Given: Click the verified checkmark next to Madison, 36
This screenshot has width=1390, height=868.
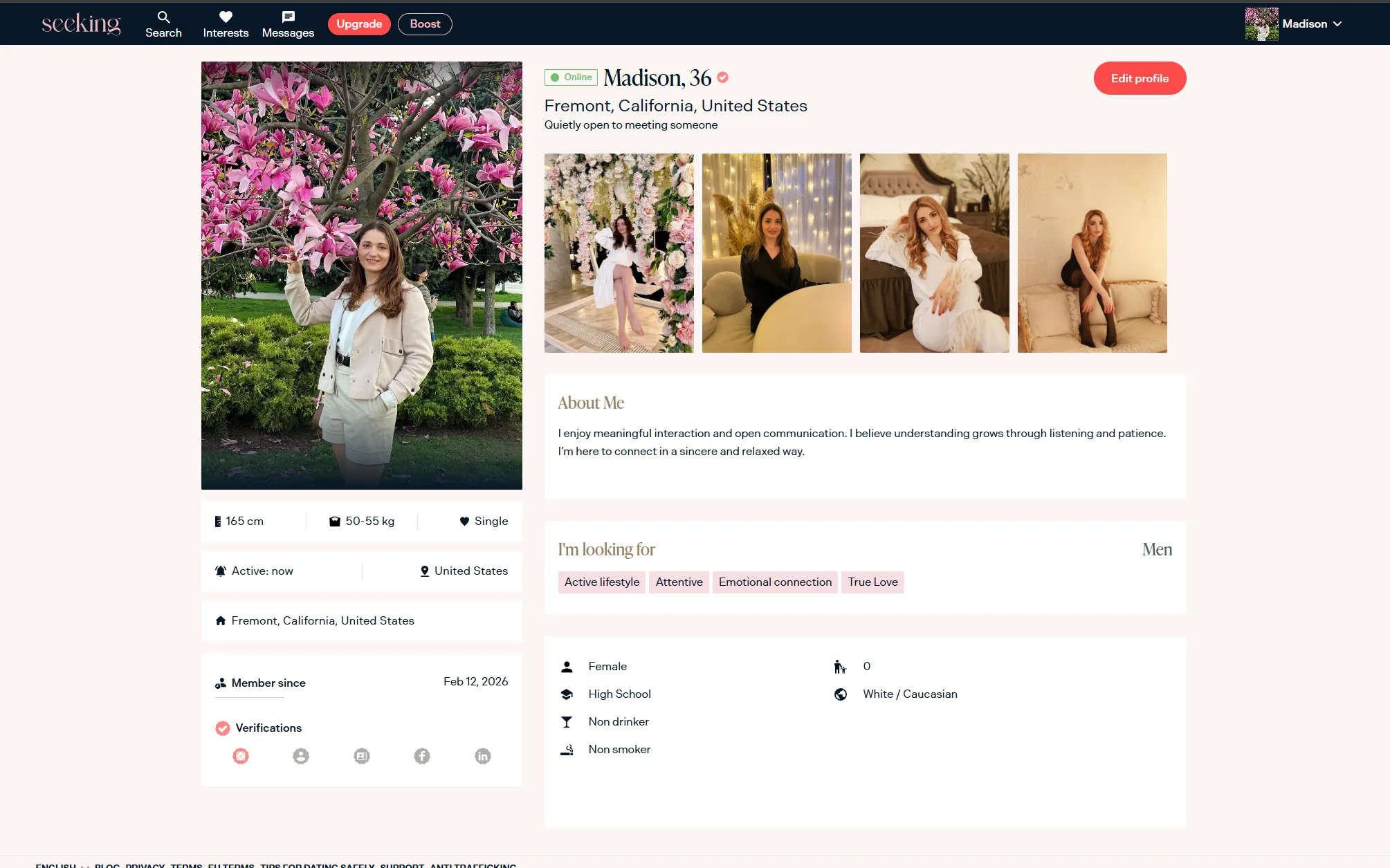Looking at the screenshot, I should (722, 77).
